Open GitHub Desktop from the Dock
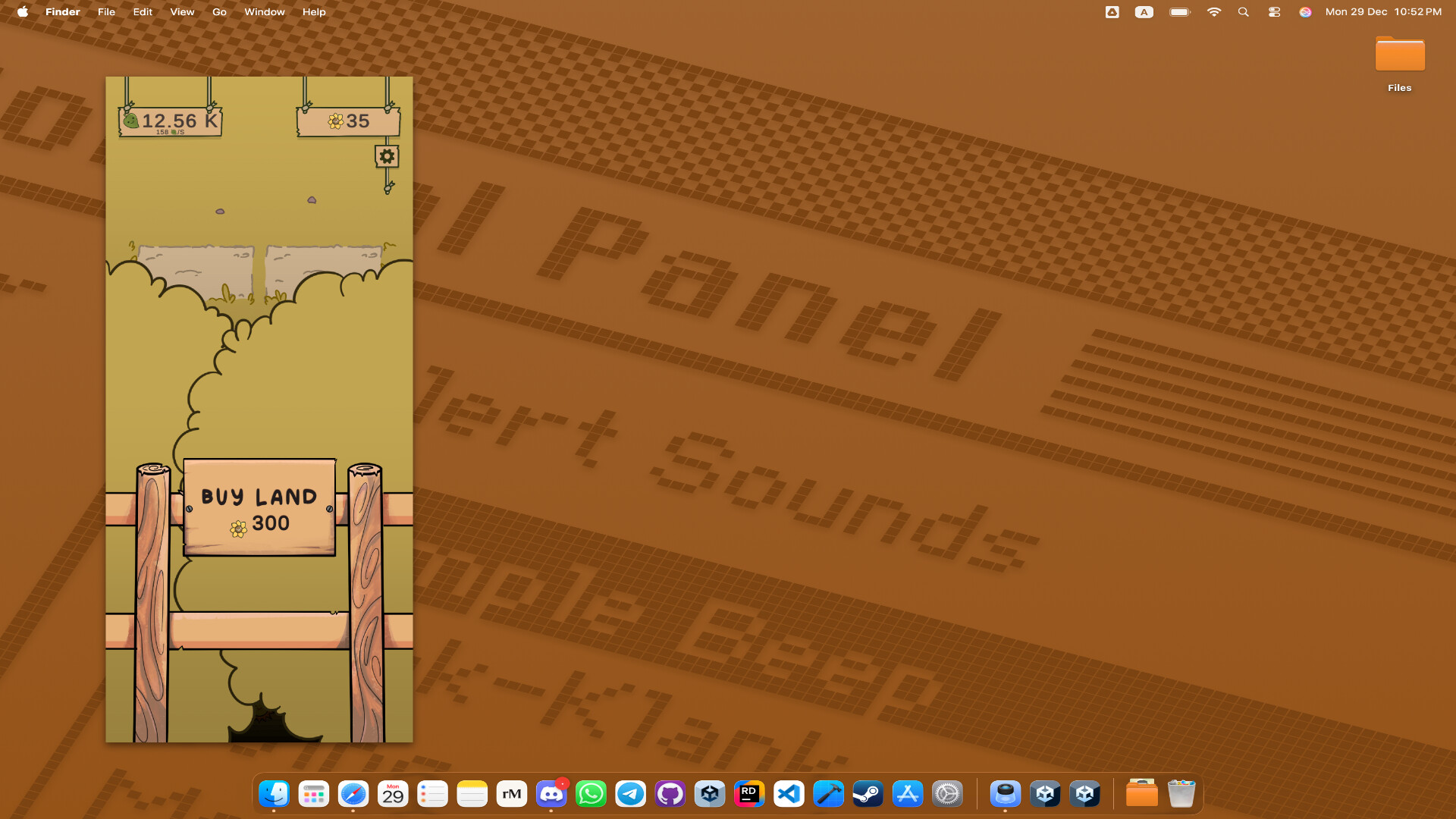 670,794
